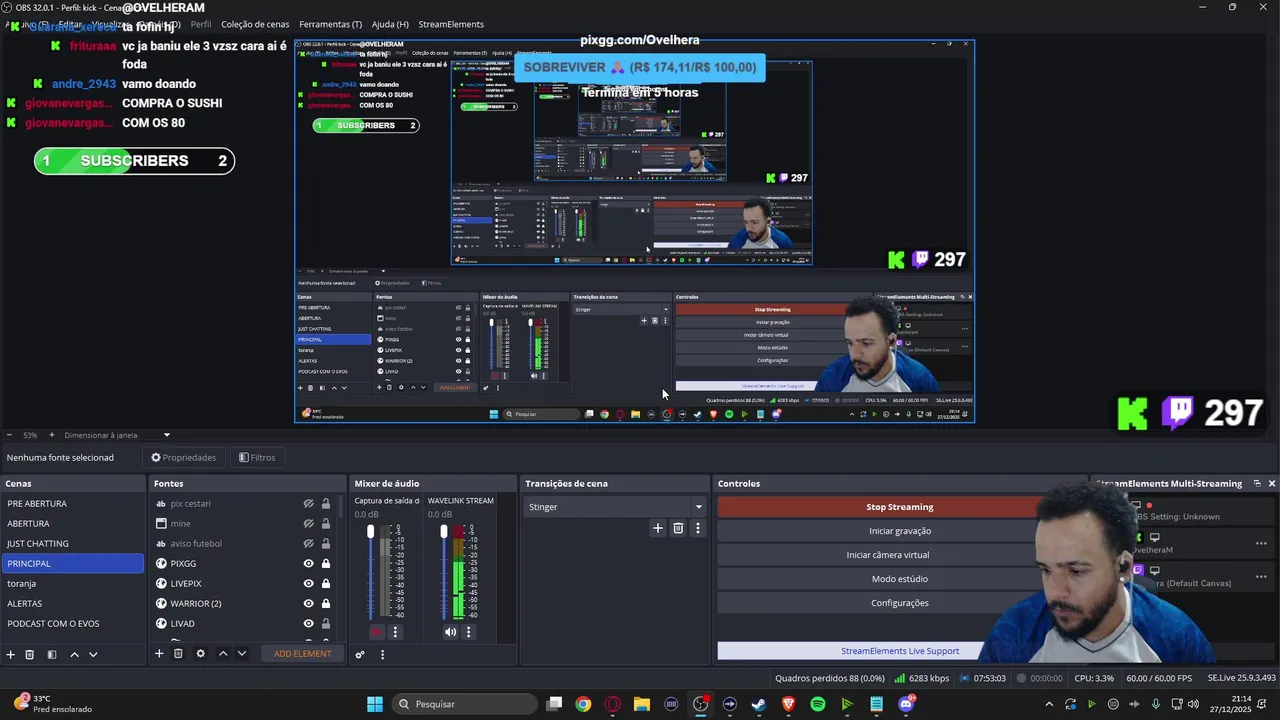Select the JUST CHATTING scene
Image resolution: width=1280 pixels, height=720 pixels.
73,544
